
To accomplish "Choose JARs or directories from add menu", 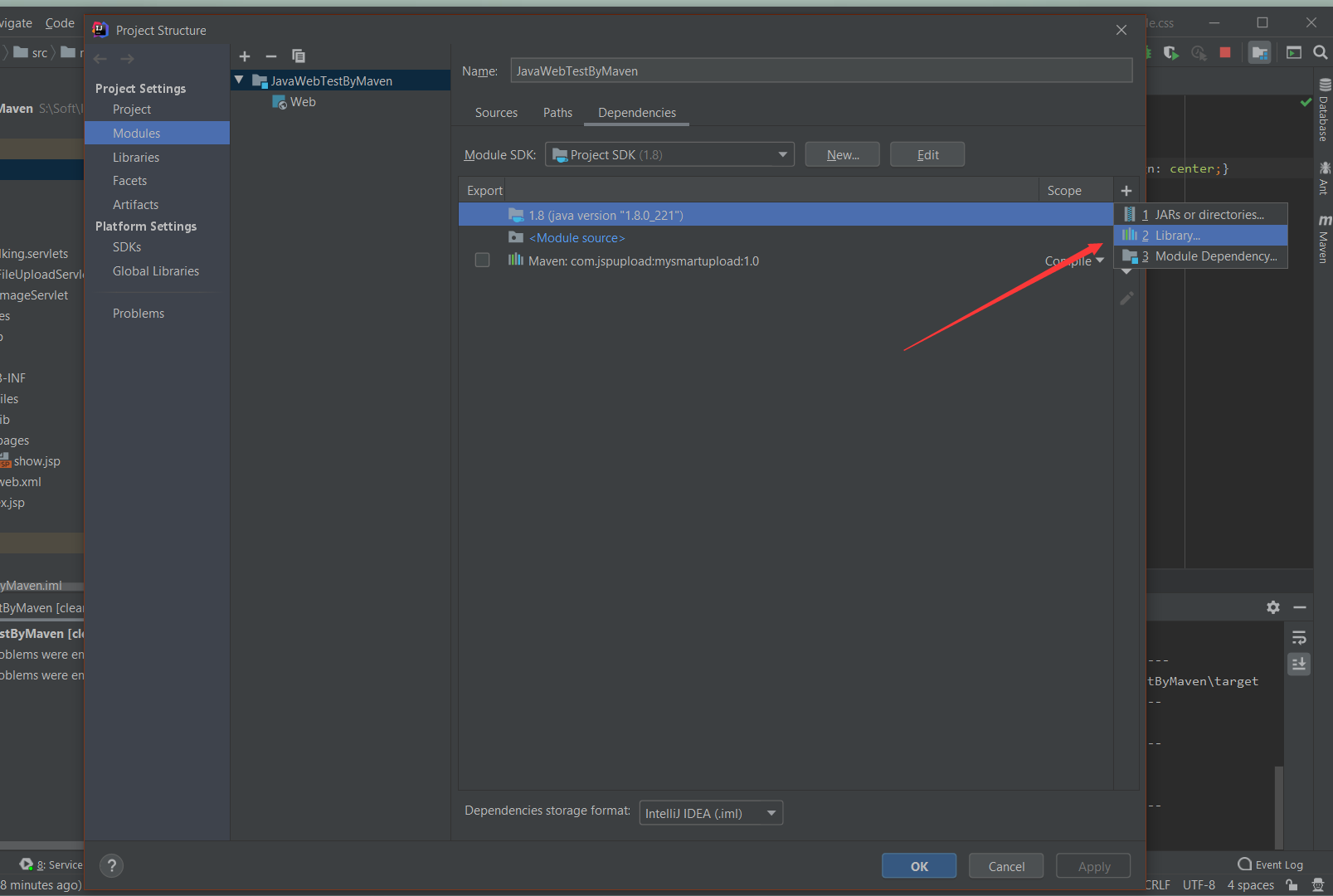I will point(1200,214).
